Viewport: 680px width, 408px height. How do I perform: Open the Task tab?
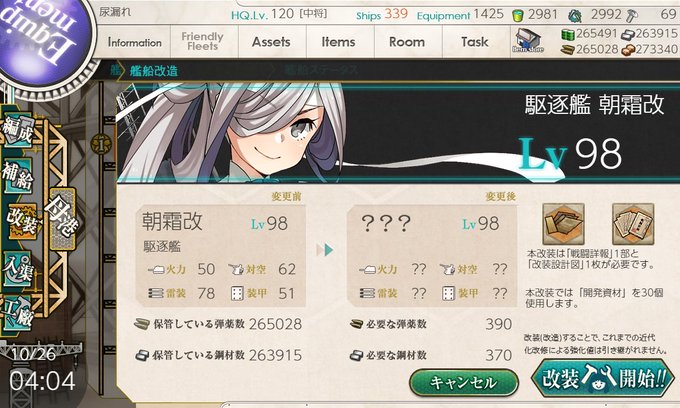click(x=475, y=42)
